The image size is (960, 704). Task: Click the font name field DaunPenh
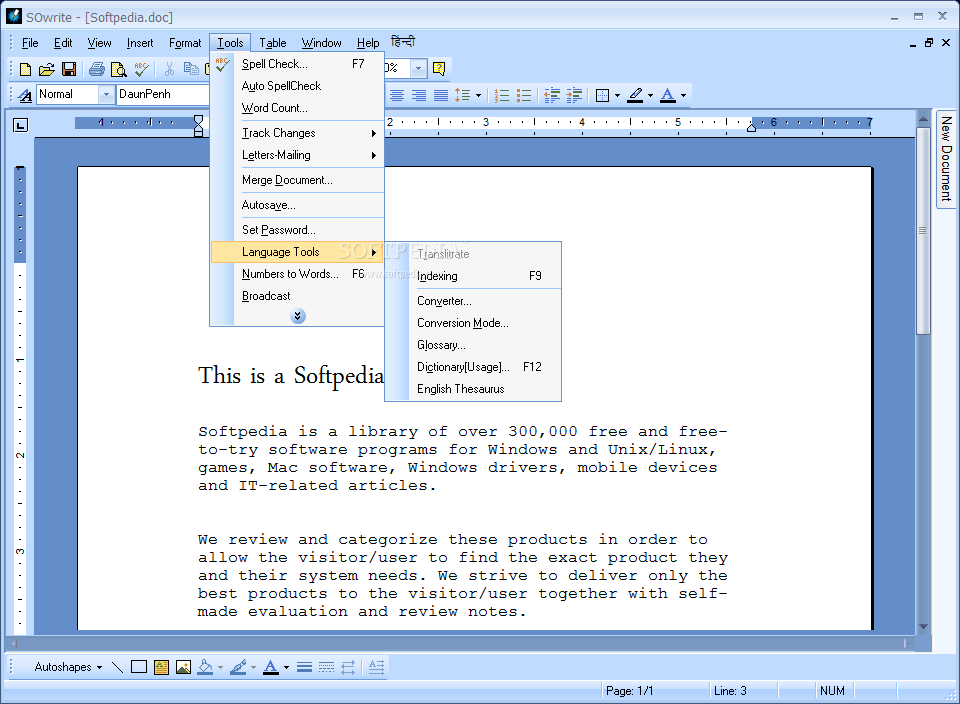(x=163, y=94)
